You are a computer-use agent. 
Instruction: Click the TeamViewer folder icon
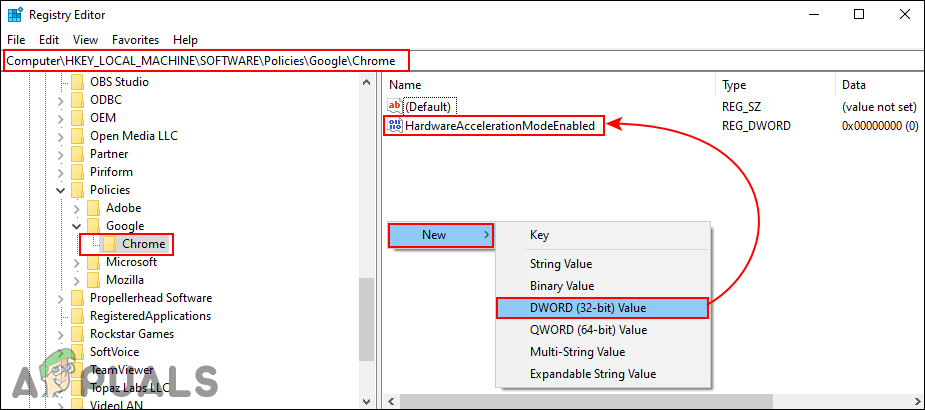[79, 370]
